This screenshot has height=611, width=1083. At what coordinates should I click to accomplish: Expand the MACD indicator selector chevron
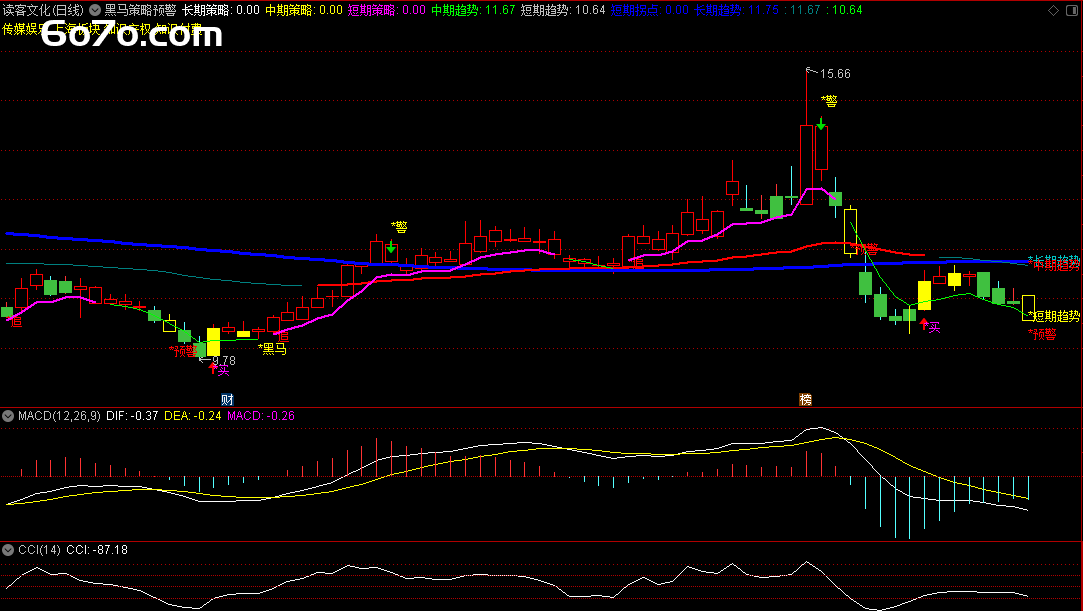(8, 416)
